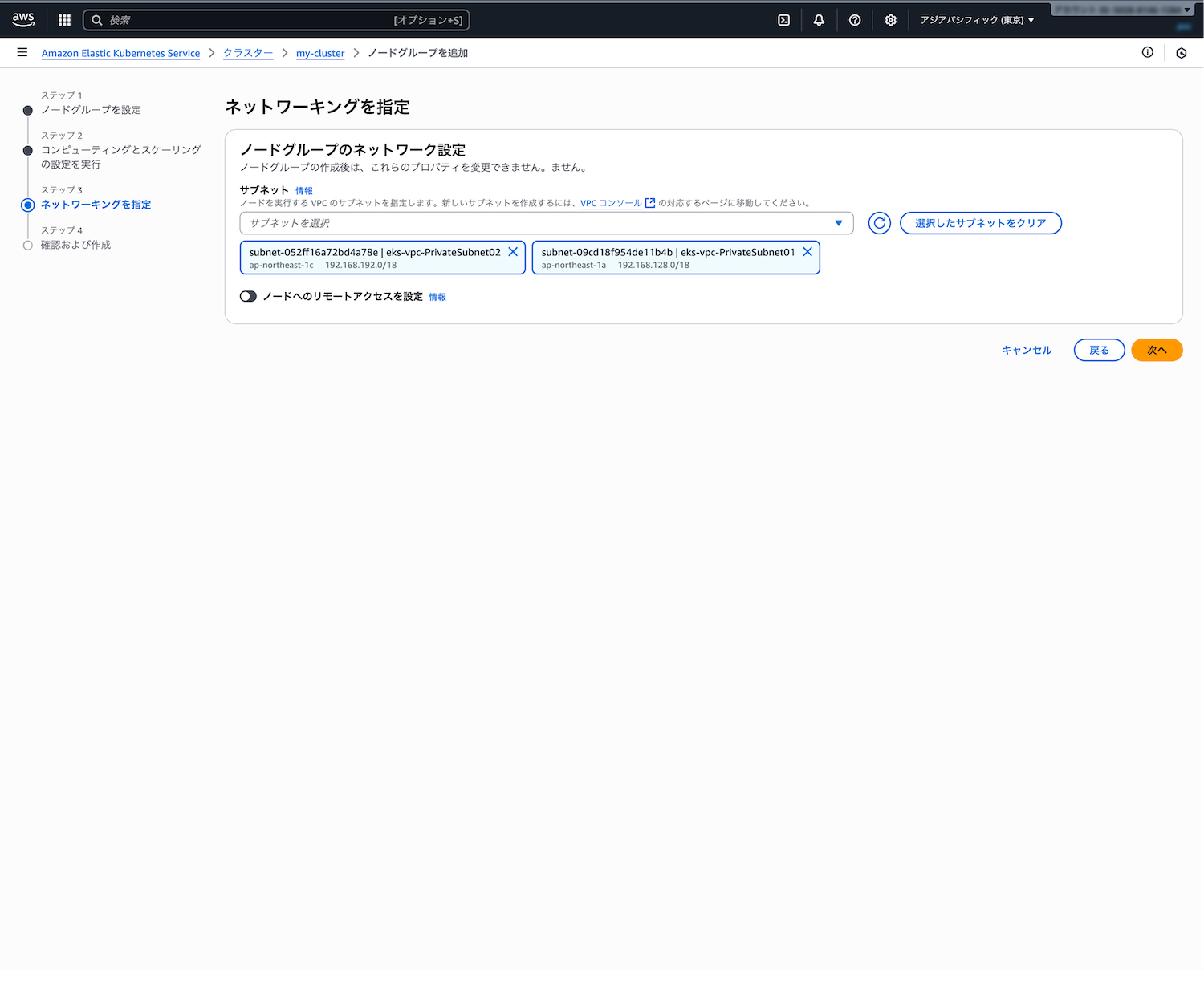
Task: Open the info panel icon at top right
Action: pos(1147,53)
